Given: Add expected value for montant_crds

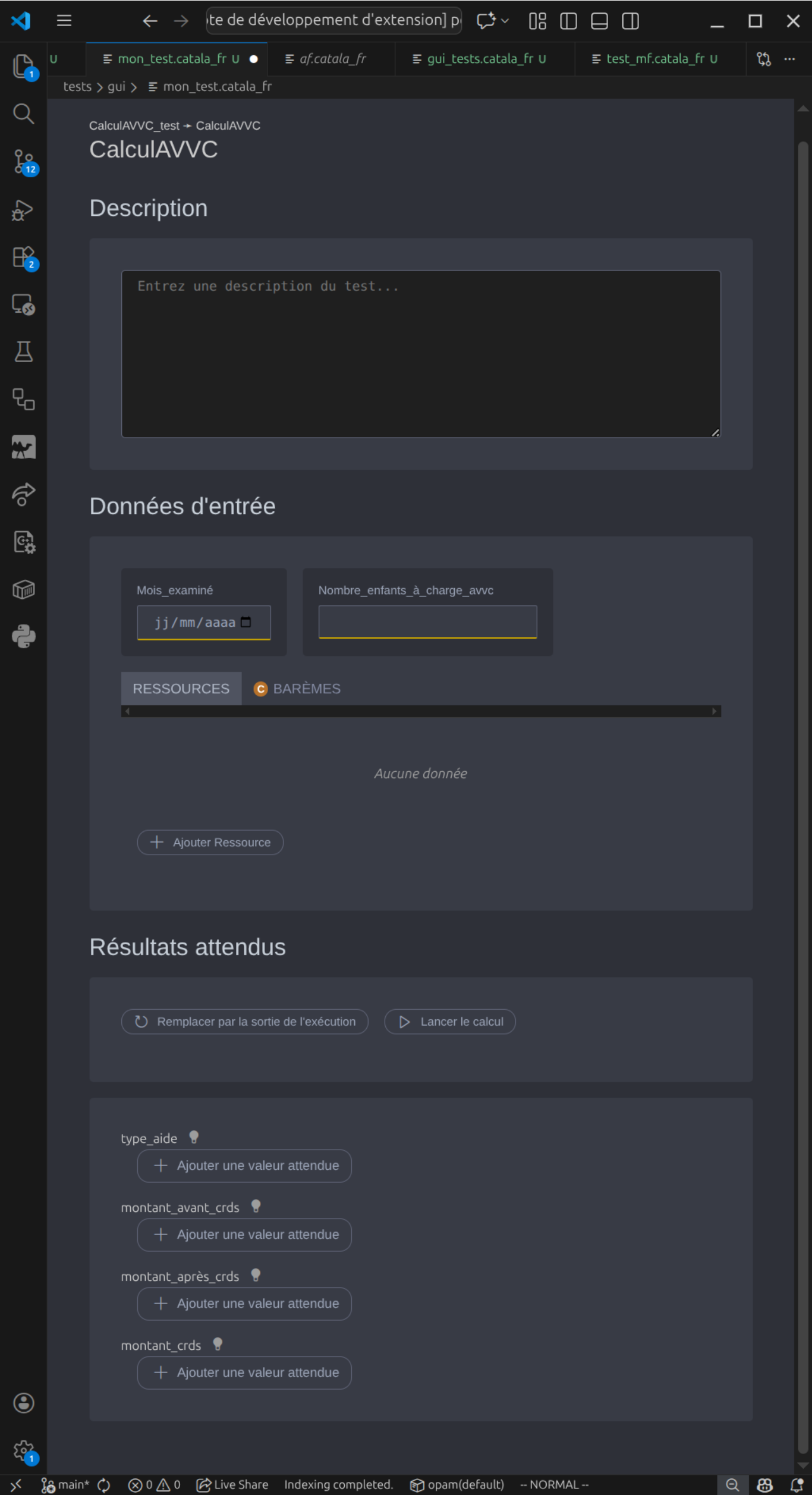Looking at the screenshot, I should [x=244, y=1372].
